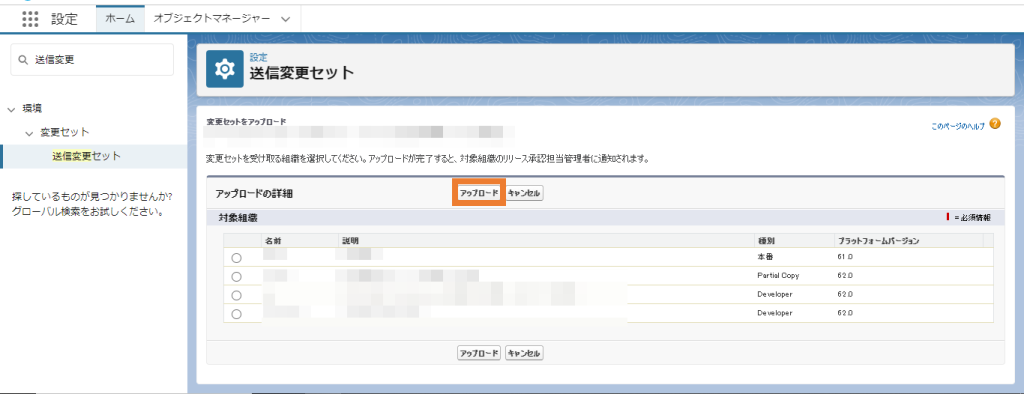Click the 名前 column header

[273, 241]
